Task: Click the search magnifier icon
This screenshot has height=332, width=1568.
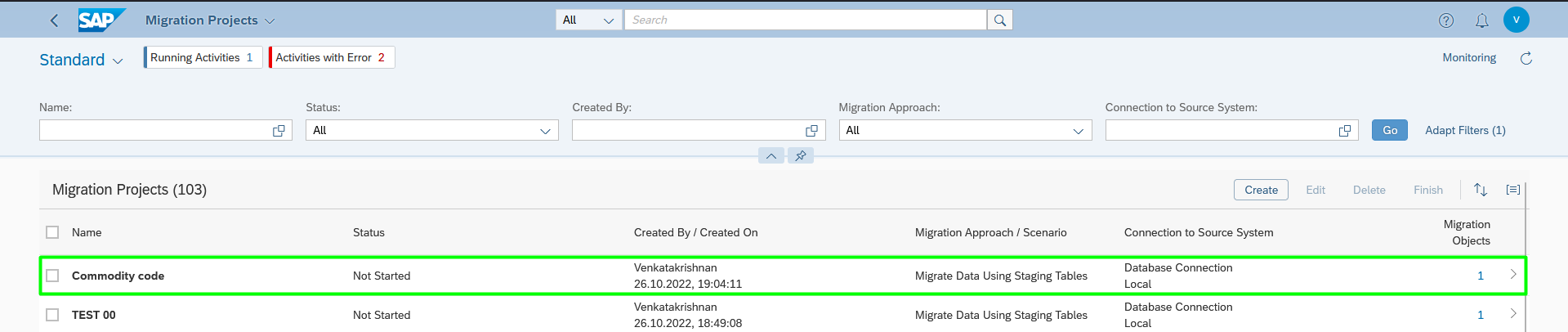Action: pos(1000,20)
